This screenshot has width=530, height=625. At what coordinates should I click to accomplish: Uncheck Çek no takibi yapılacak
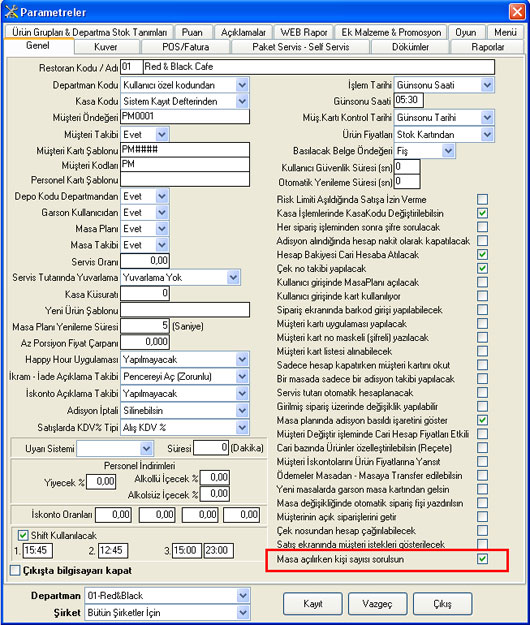coord(482,268)
